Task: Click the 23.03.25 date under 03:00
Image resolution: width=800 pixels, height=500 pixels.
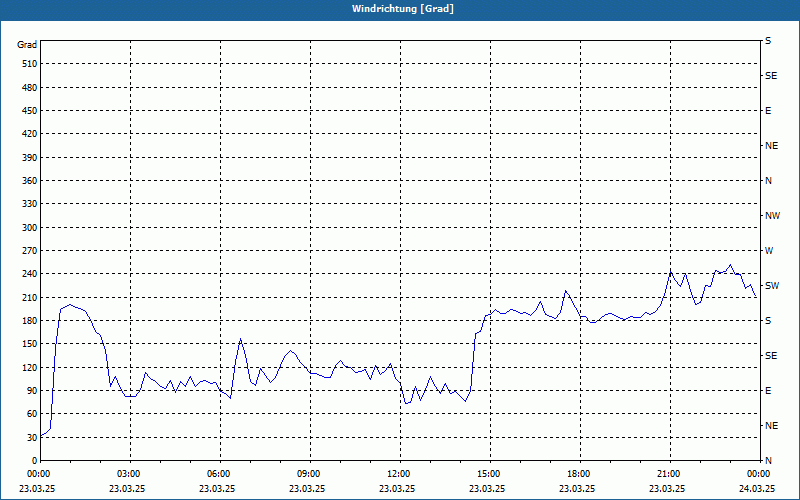Action: click(x=127, y=488)
